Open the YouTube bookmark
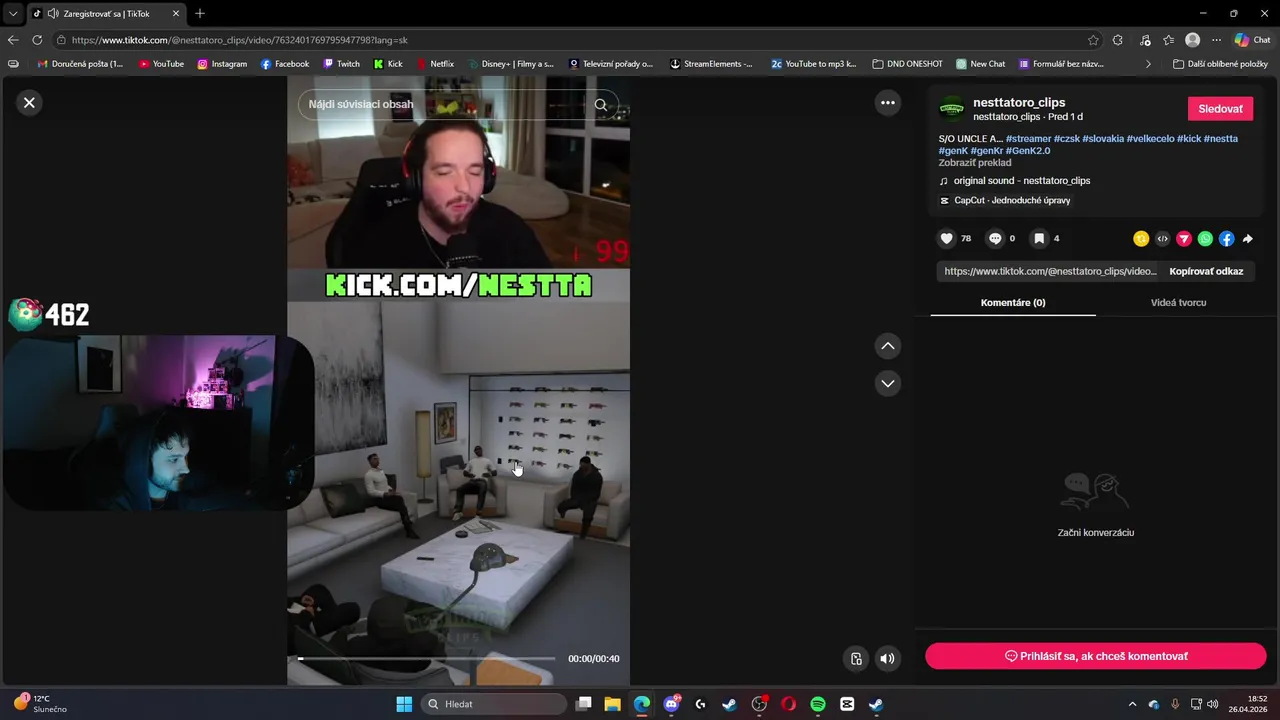 click(161, 64)
